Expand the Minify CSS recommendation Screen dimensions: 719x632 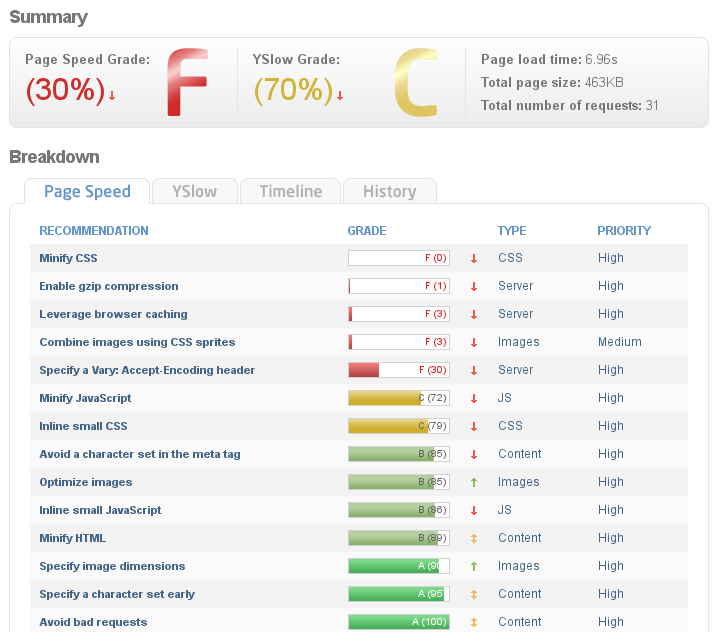coord(68,258)
